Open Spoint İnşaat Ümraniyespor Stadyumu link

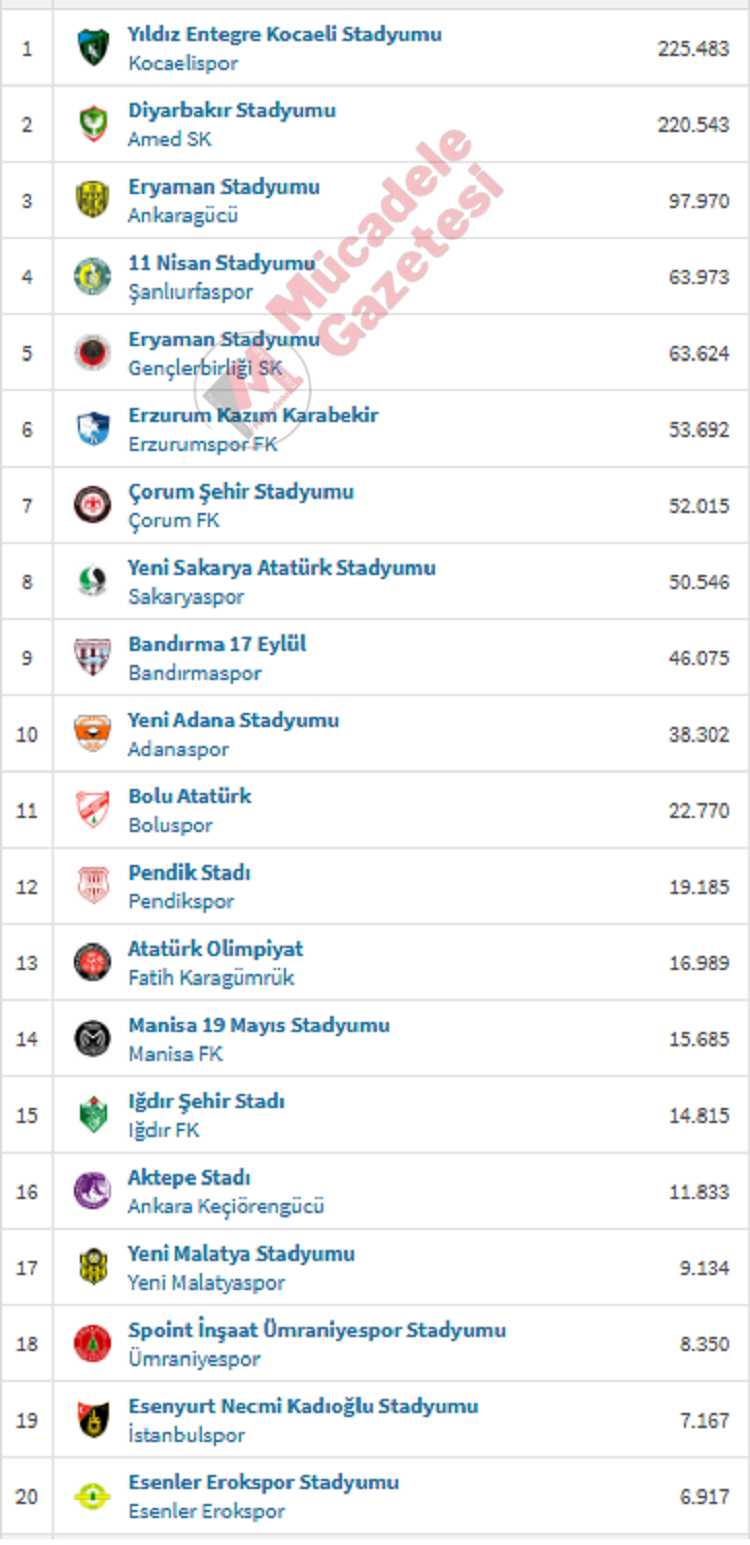pos(317,1331)
